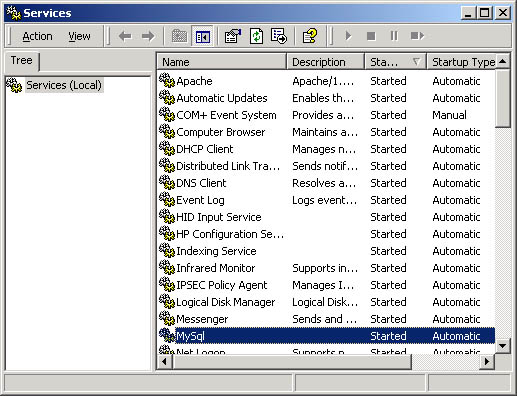Click the horizontal scrollbar thumb
This screenshot has width=517, height=396.
(292, 362)
